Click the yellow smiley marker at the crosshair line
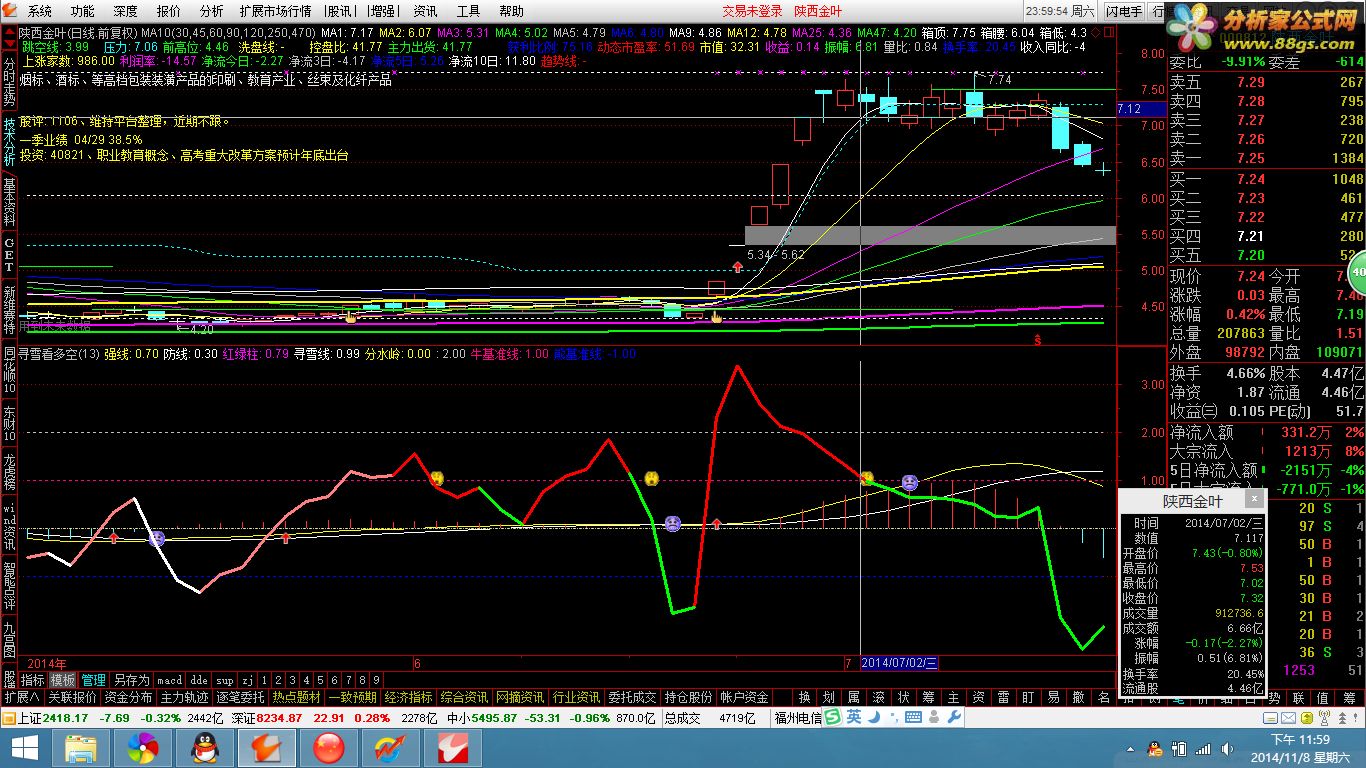This screenshot has width=1366, height=768. (x=867, y=478)
